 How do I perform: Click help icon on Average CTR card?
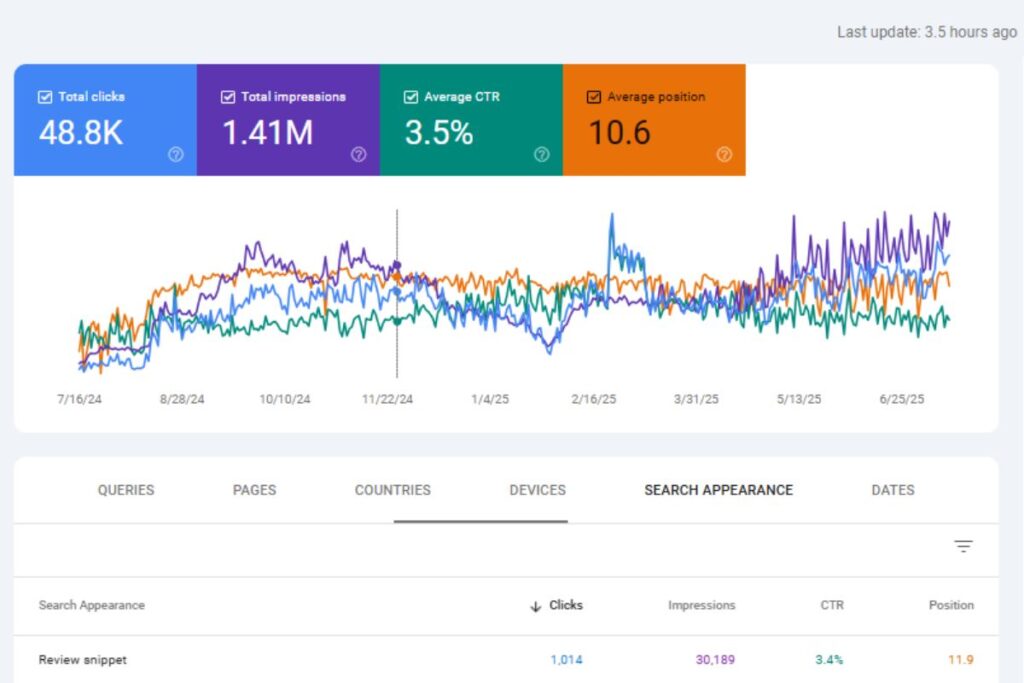click(541, 154)
